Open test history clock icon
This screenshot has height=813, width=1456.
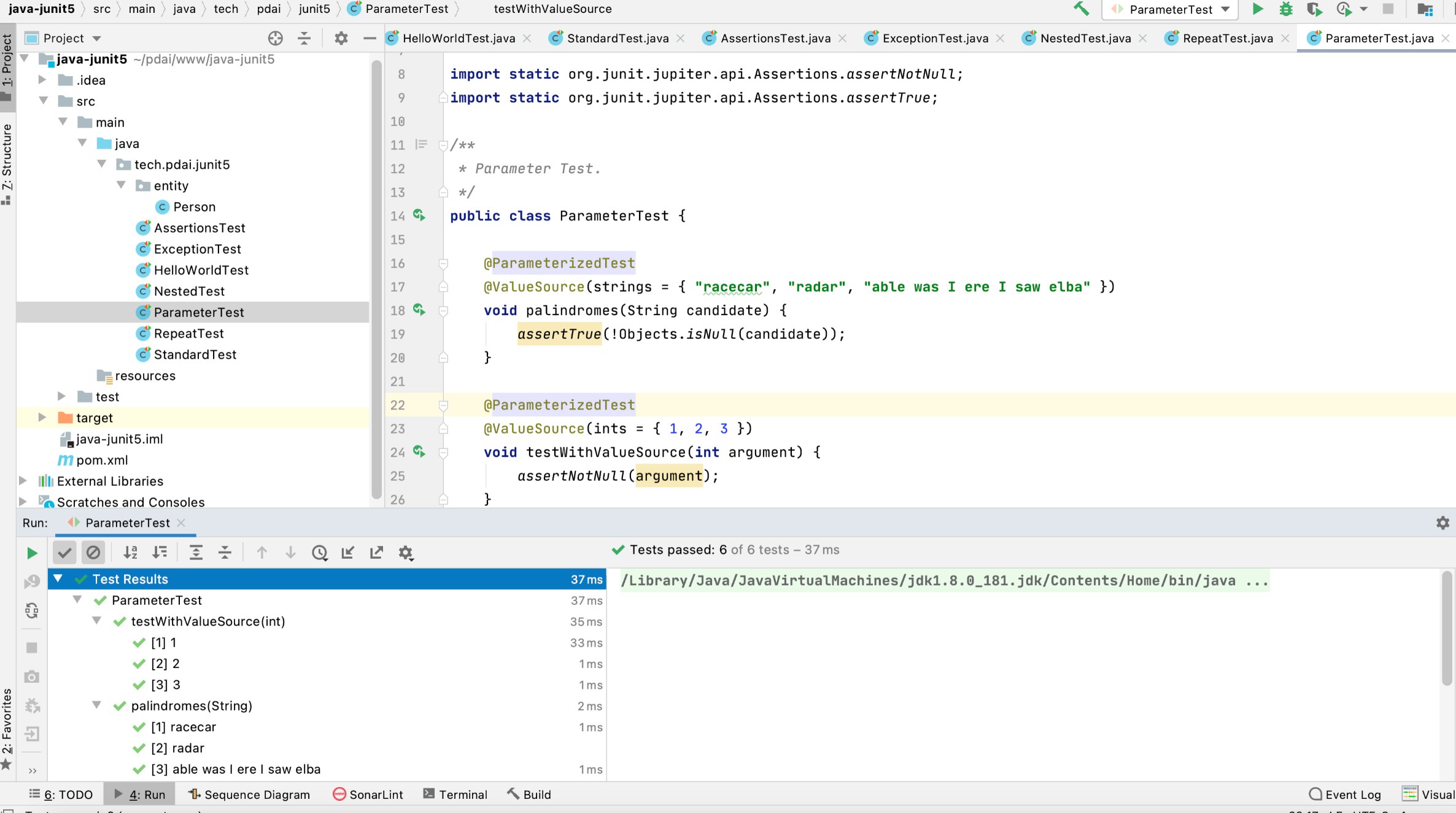[x=320, y=553]
